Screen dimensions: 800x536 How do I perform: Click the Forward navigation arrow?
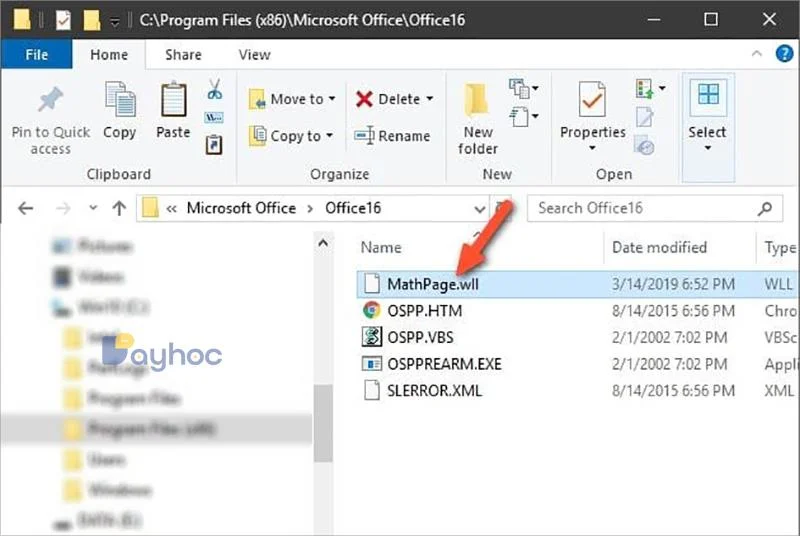(x=63, y=208)
